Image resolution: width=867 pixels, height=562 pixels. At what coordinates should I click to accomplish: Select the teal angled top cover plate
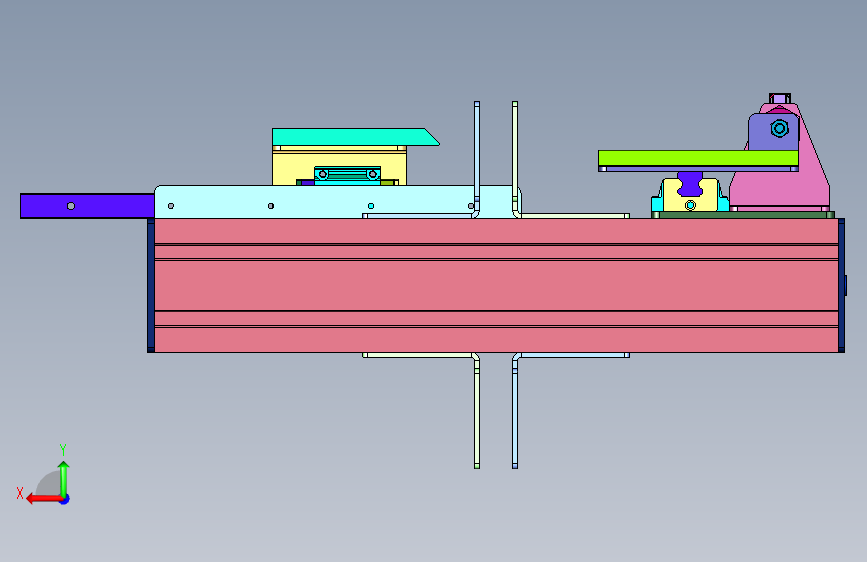(354, 137)
